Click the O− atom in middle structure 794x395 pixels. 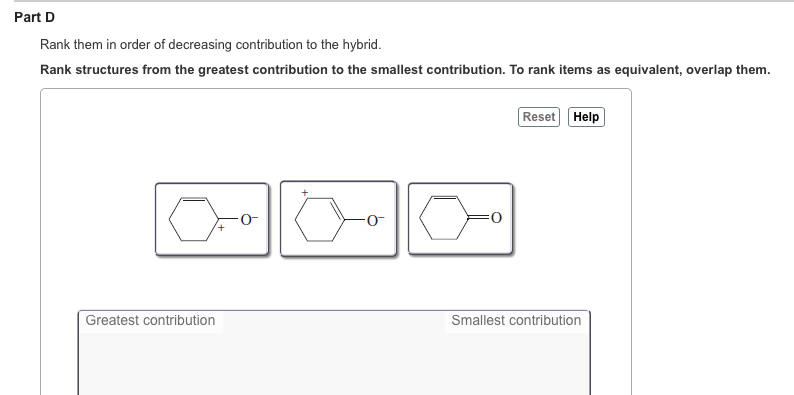(x=375, y=220)
